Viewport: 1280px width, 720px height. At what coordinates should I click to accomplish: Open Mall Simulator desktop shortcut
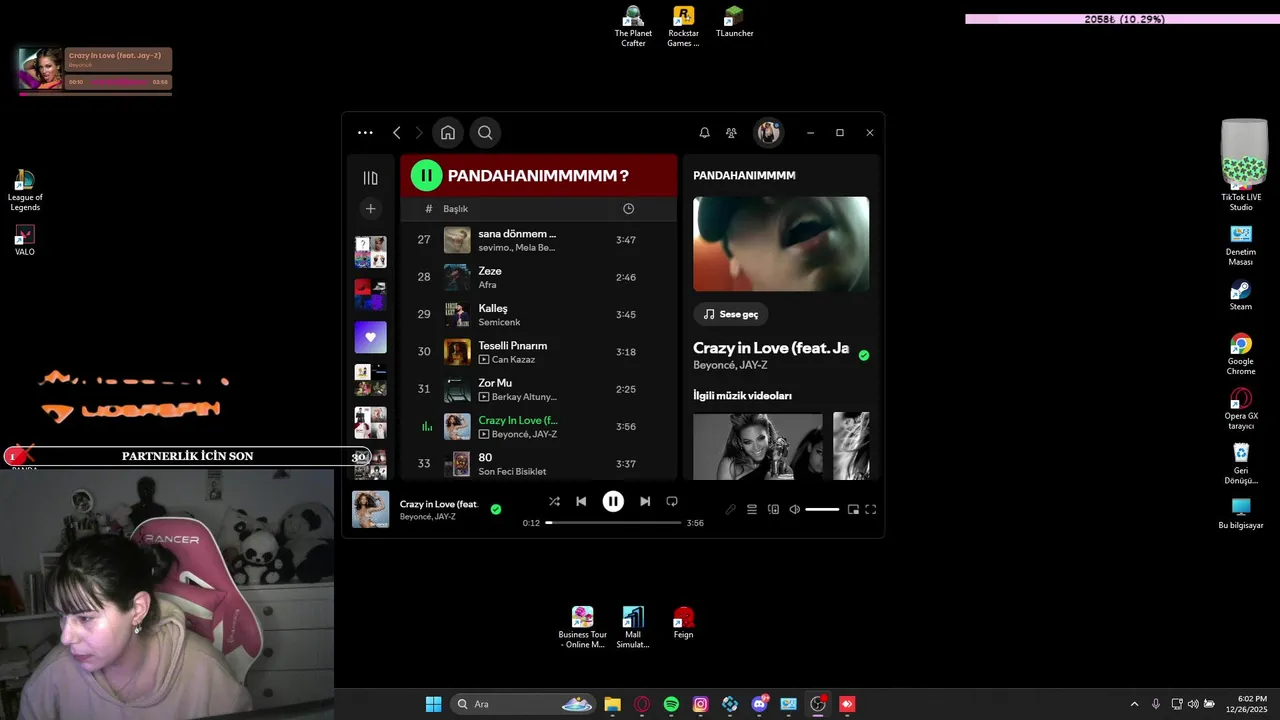[632, 627]
